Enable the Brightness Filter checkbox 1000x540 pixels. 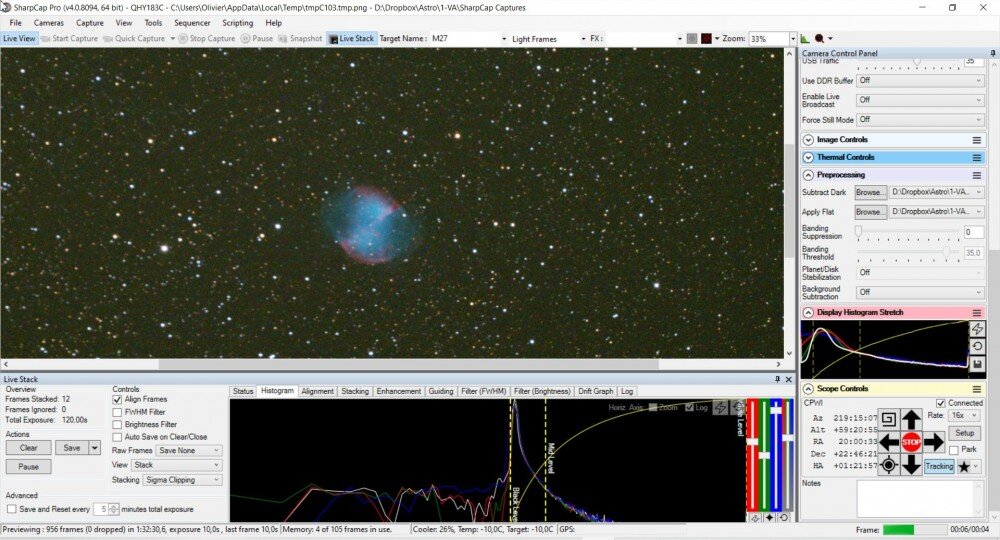tap(117, 425)
